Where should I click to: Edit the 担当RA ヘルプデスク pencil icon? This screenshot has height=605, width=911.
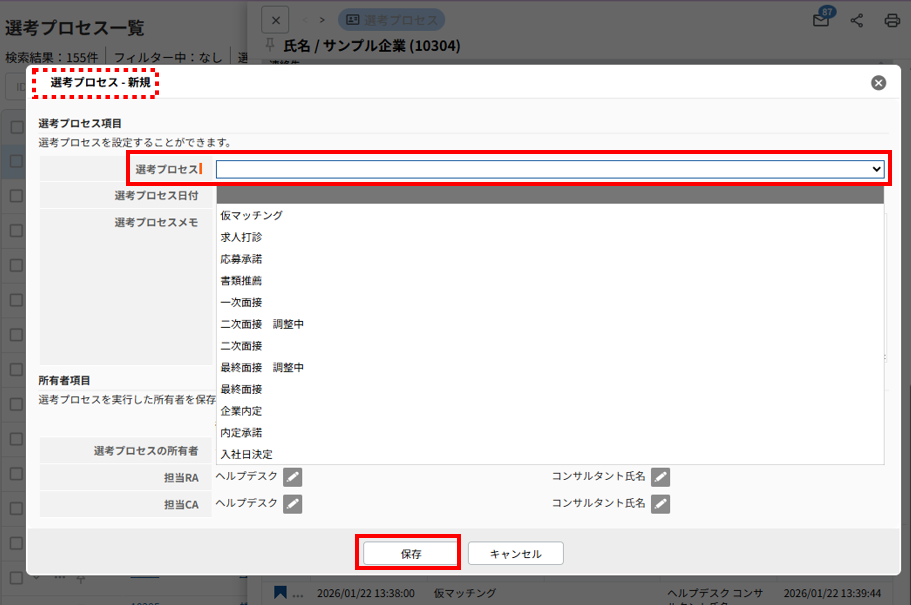[x=292, y=477]
